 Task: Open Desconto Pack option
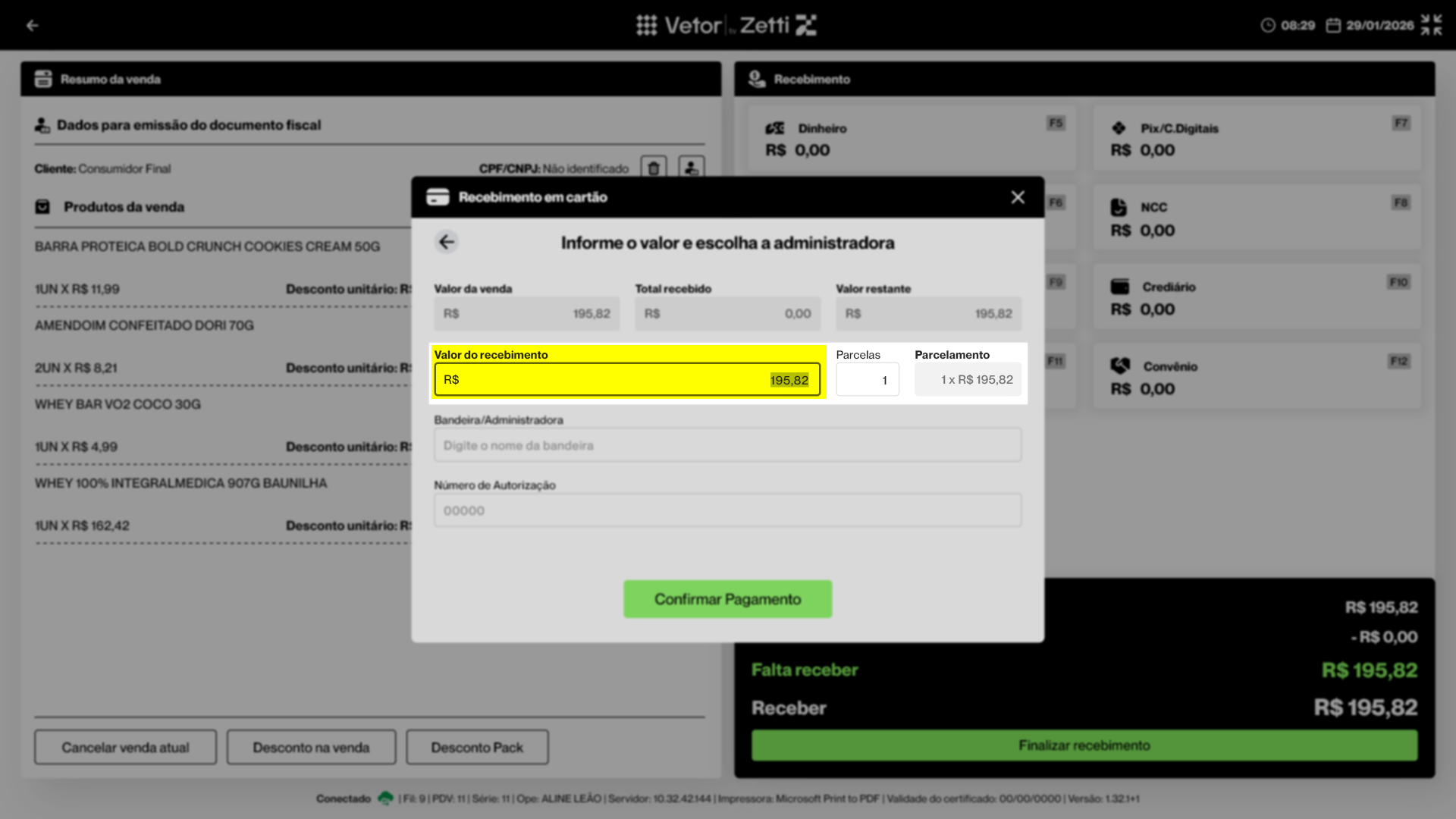(477, 747)
